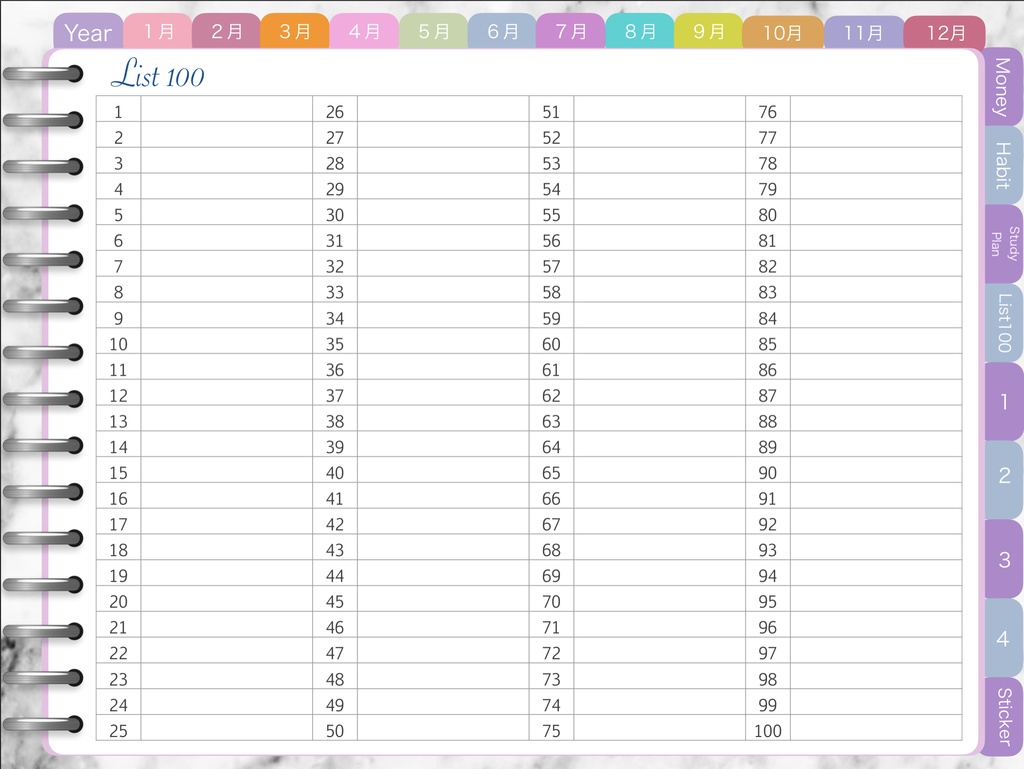Click the number 33 label

click(x=335, y=292)
